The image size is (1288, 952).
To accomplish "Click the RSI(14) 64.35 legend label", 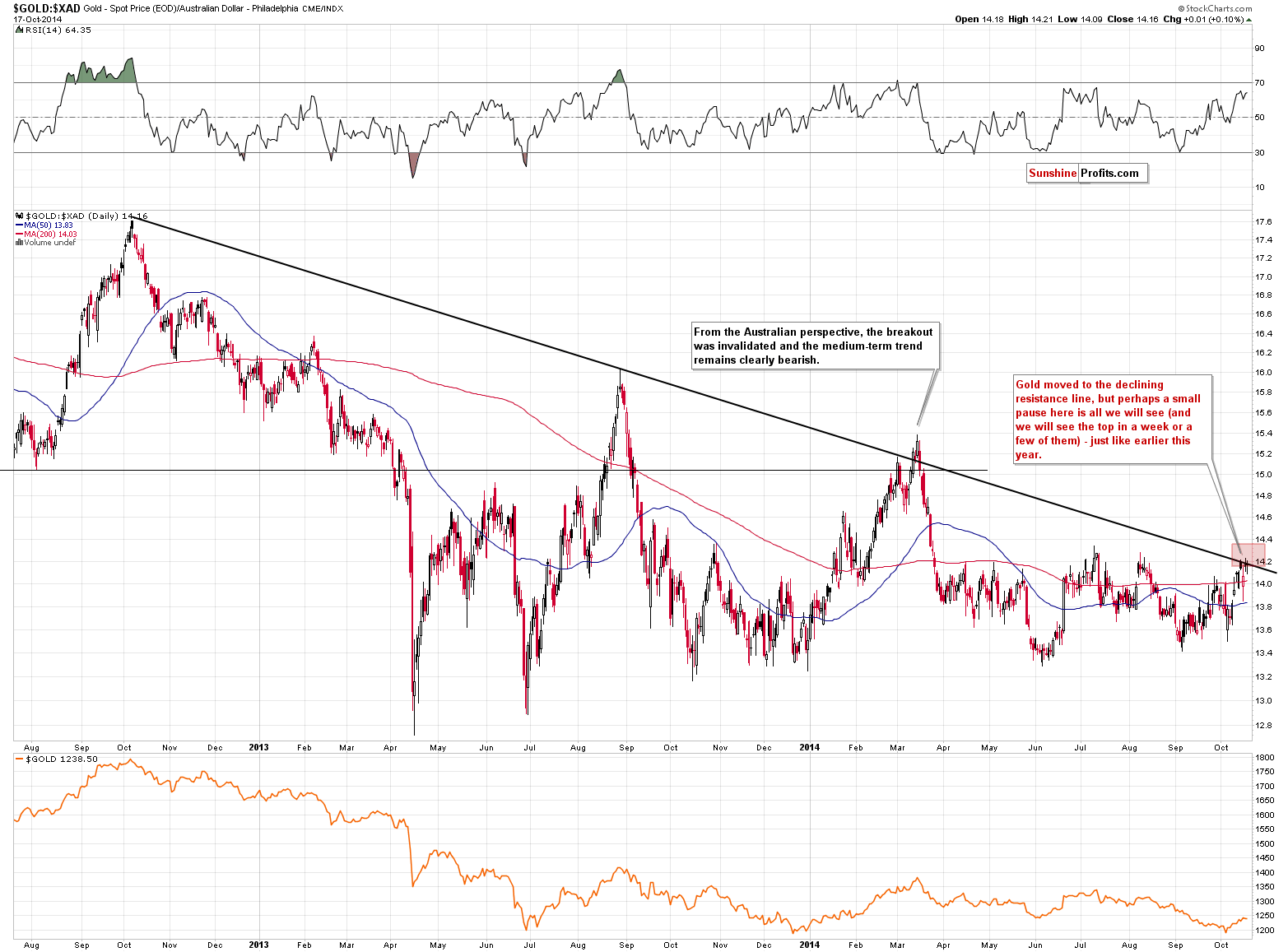I will (x=58, y=30).
